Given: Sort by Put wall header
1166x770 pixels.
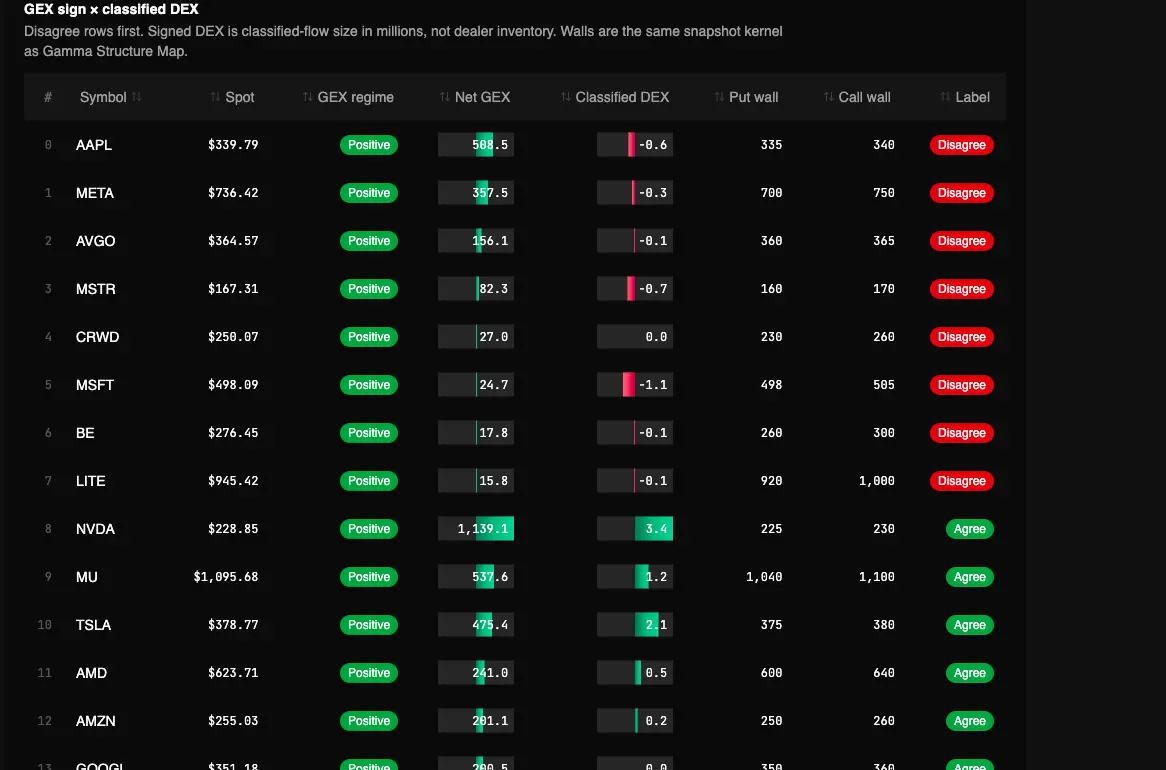Looking at the screenshot, I should coord(746,97).
